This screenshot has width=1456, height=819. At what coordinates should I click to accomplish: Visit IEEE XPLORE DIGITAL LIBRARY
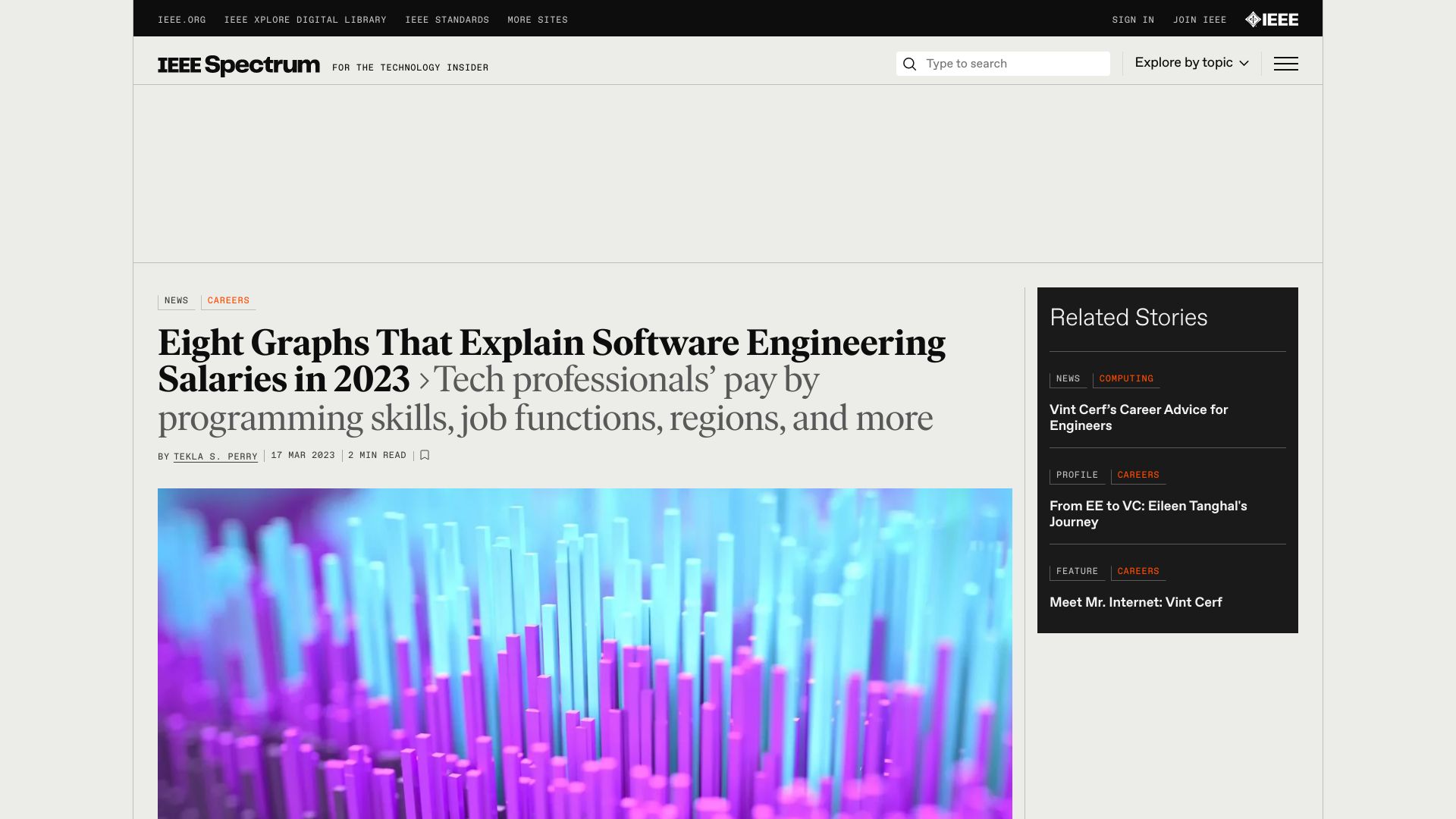[x=306, y=20]
